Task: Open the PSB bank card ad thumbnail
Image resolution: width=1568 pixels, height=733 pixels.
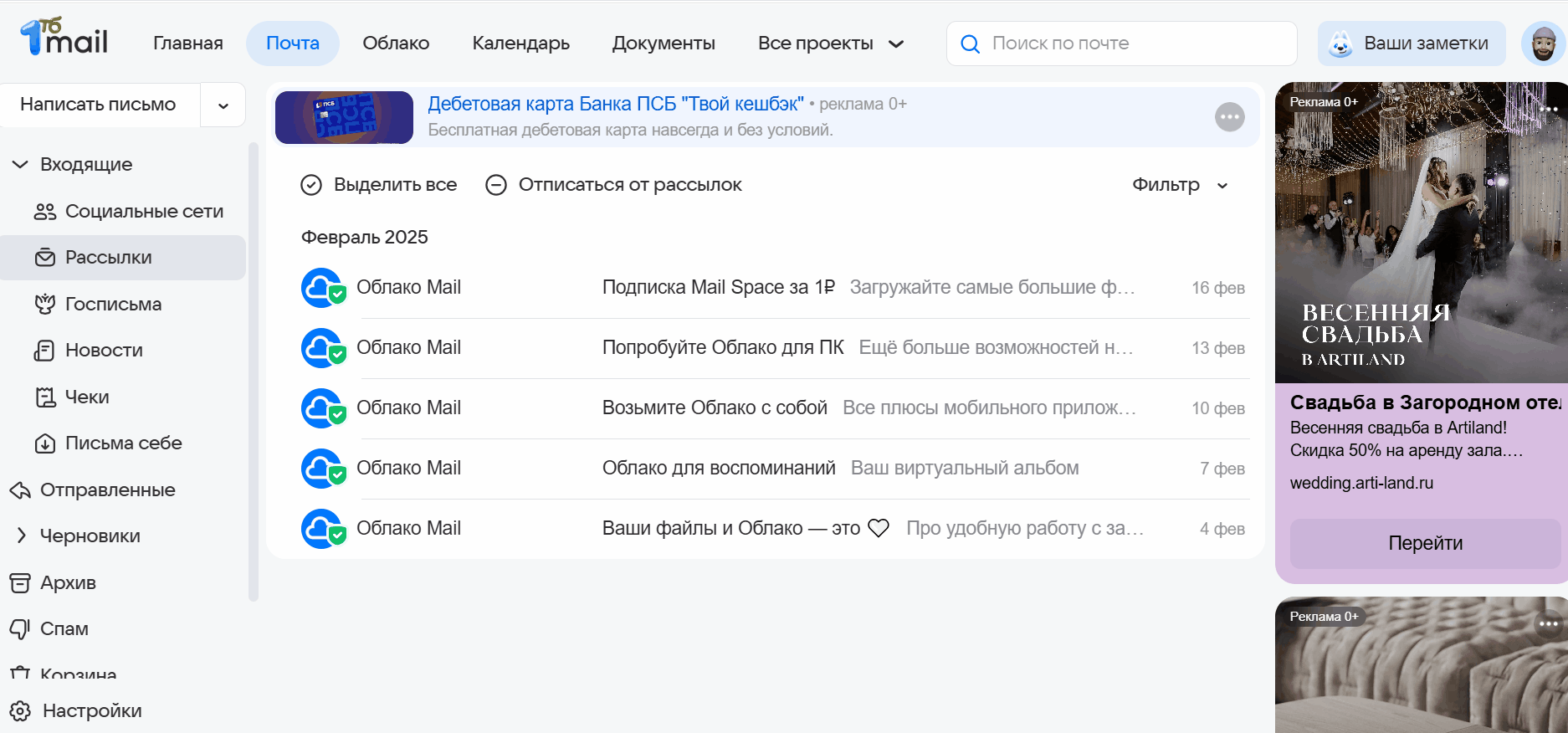Action: pos(344,117)
